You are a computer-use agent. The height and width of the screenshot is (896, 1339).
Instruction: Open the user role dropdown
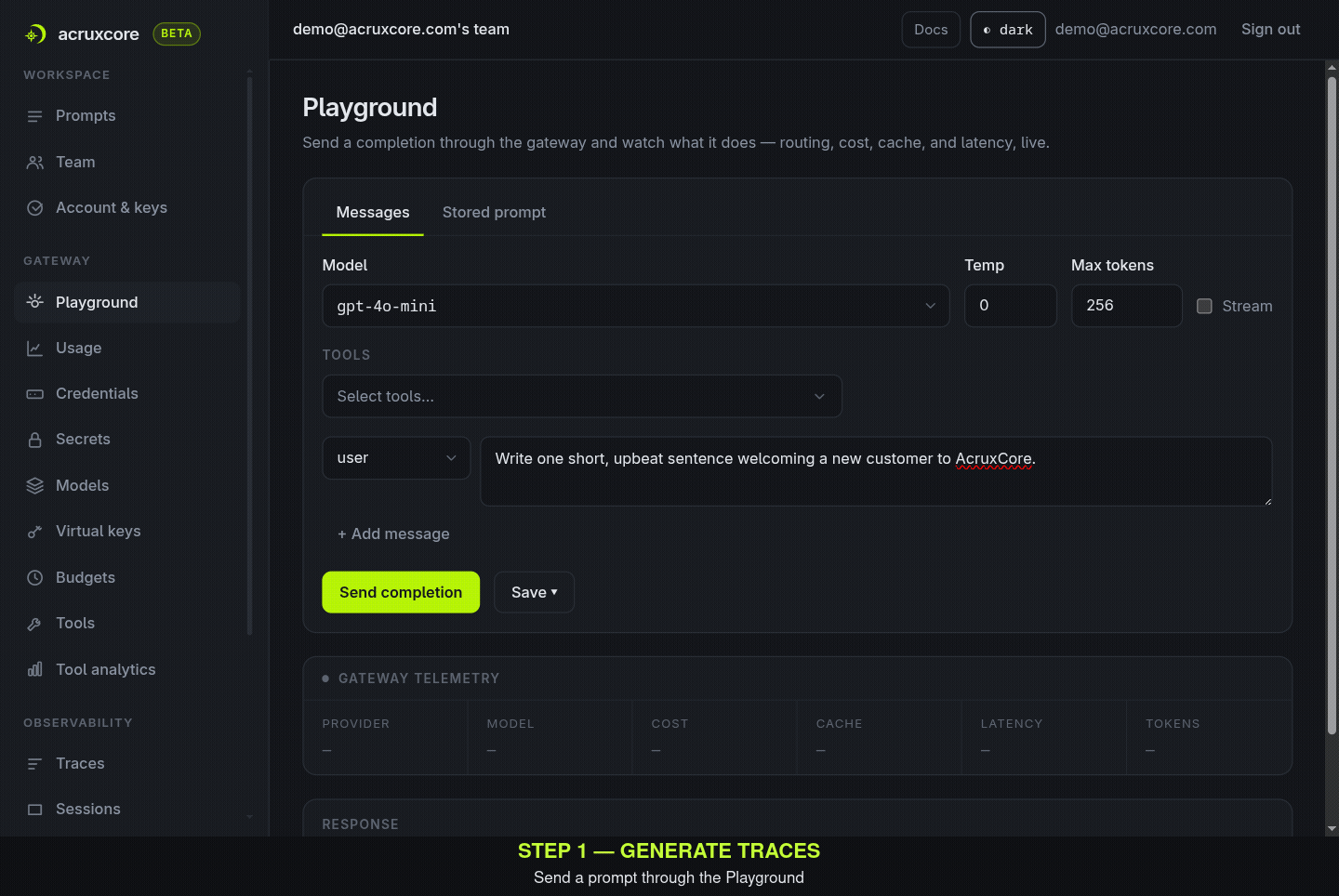click(396, 458)
